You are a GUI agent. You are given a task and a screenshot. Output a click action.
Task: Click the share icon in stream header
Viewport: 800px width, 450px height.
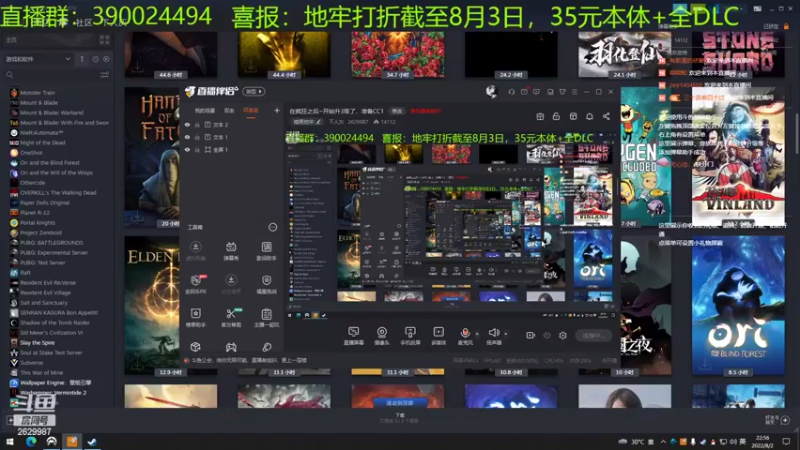click(606, 116)
